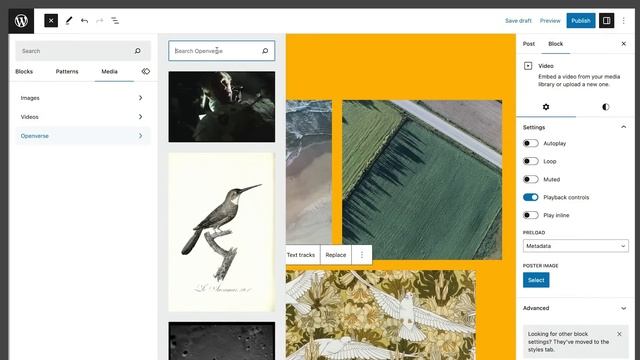Disable the Playback controls toggle

(x=531, y=197)
